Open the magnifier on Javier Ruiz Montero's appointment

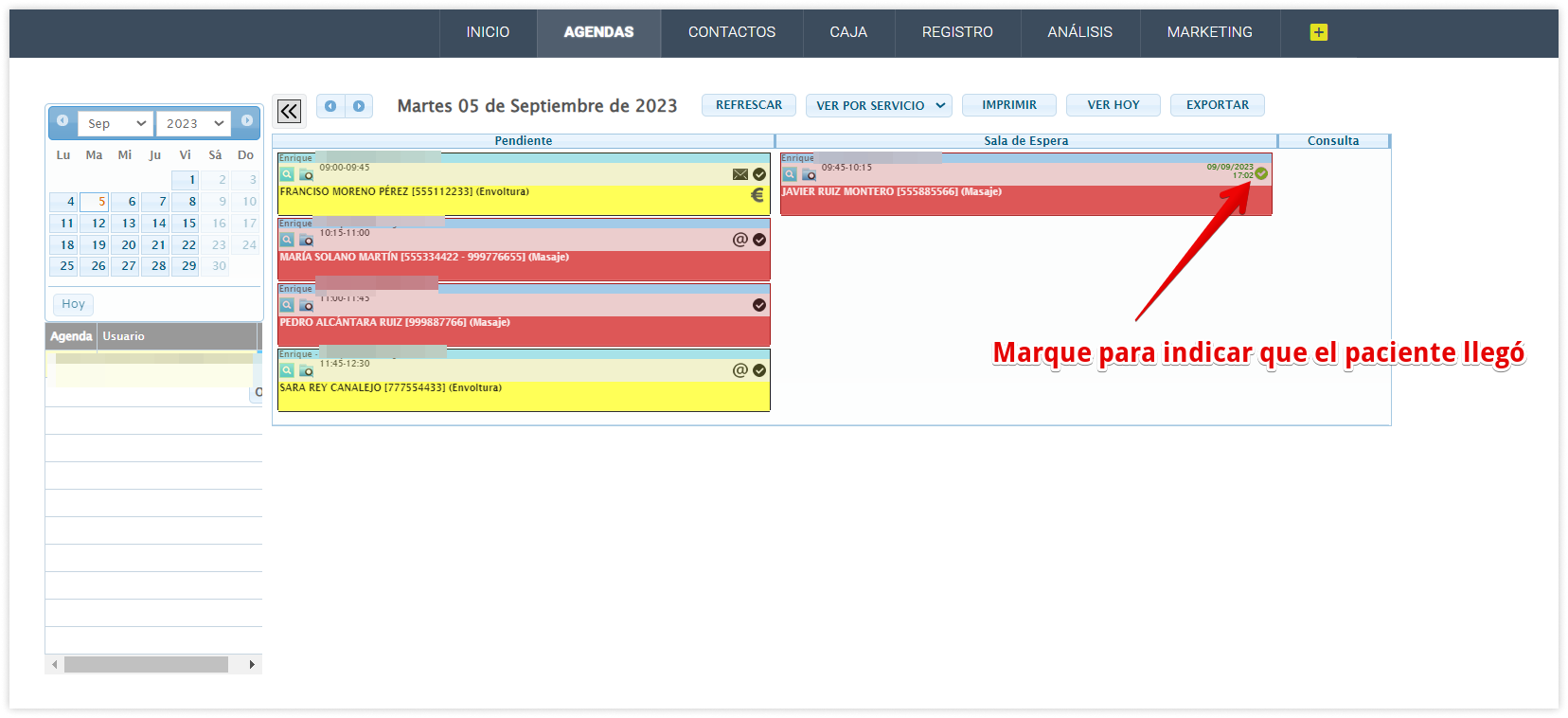(790, 174)
